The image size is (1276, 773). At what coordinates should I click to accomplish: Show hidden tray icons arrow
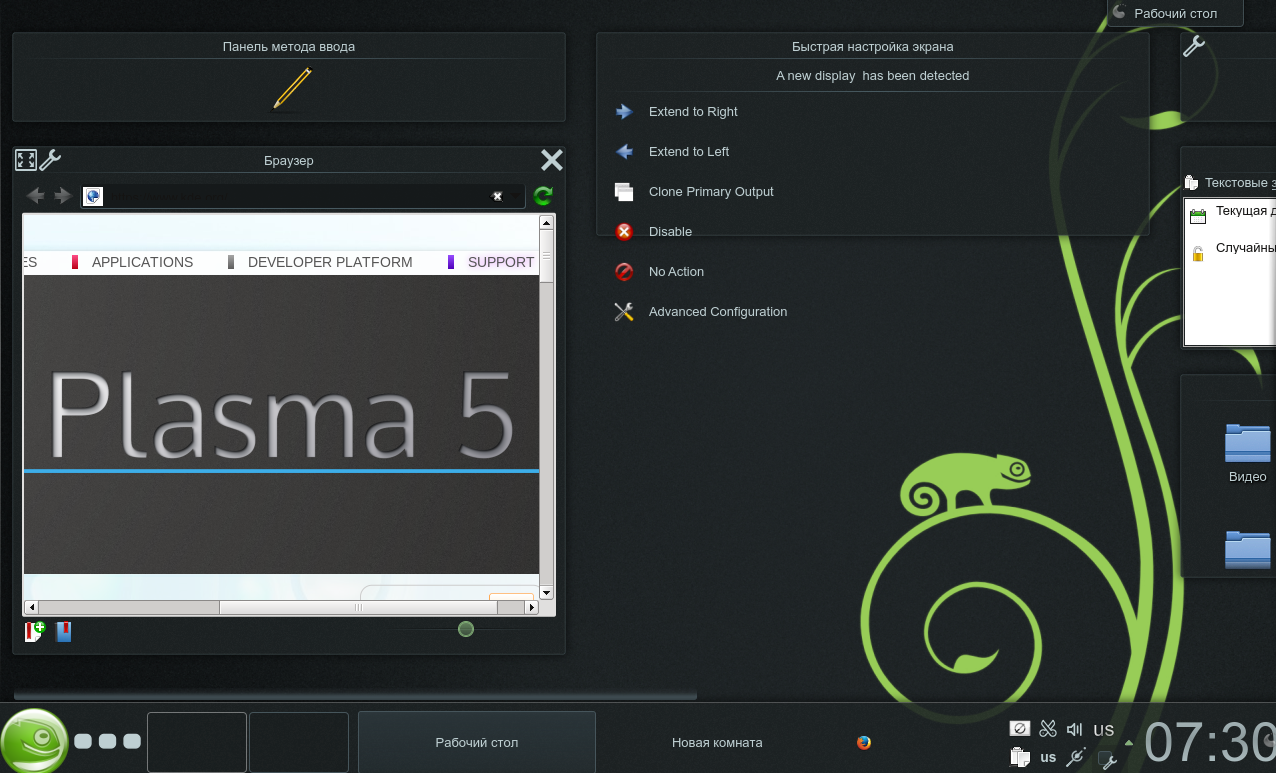tap(1129, 743)
